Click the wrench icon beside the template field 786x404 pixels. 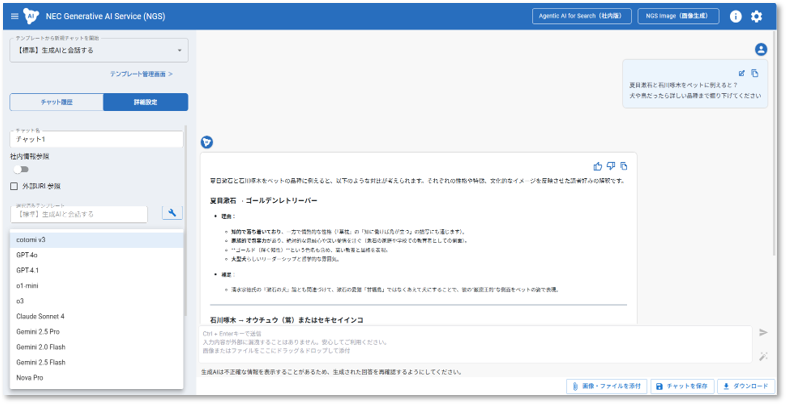tap(172, 213)
